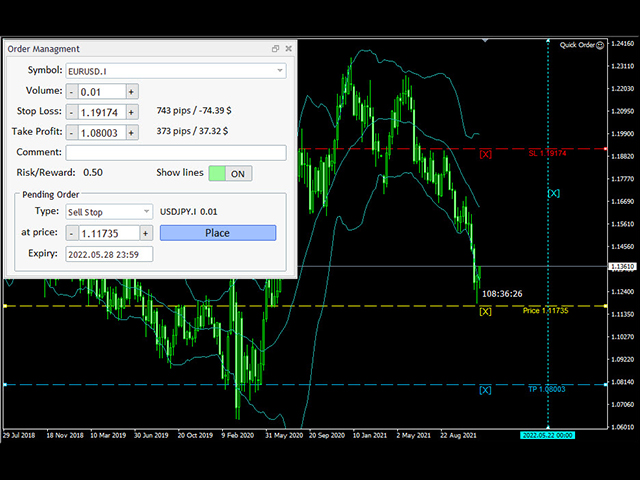Click the SL 1.19174 line label

tap(548, 153)
